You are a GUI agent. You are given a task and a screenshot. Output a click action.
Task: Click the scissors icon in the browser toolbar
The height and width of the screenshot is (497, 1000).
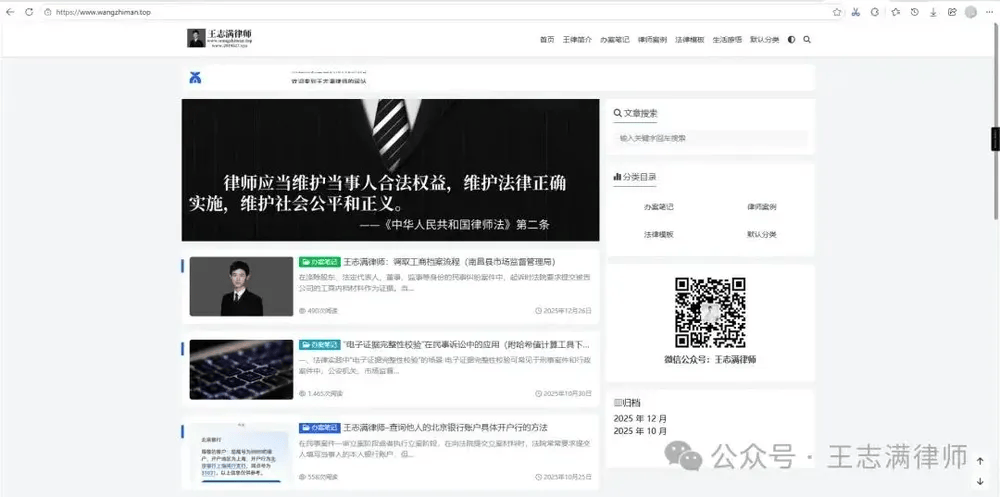[856, 12]
